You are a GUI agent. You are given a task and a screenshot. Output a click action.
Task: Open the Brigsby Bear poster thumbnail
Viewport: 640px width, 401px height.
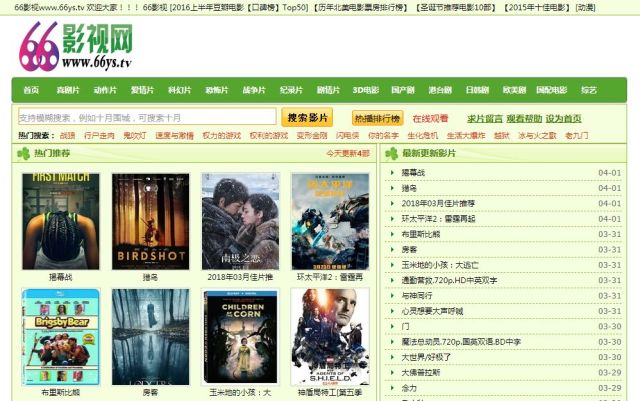click(61, 337)
